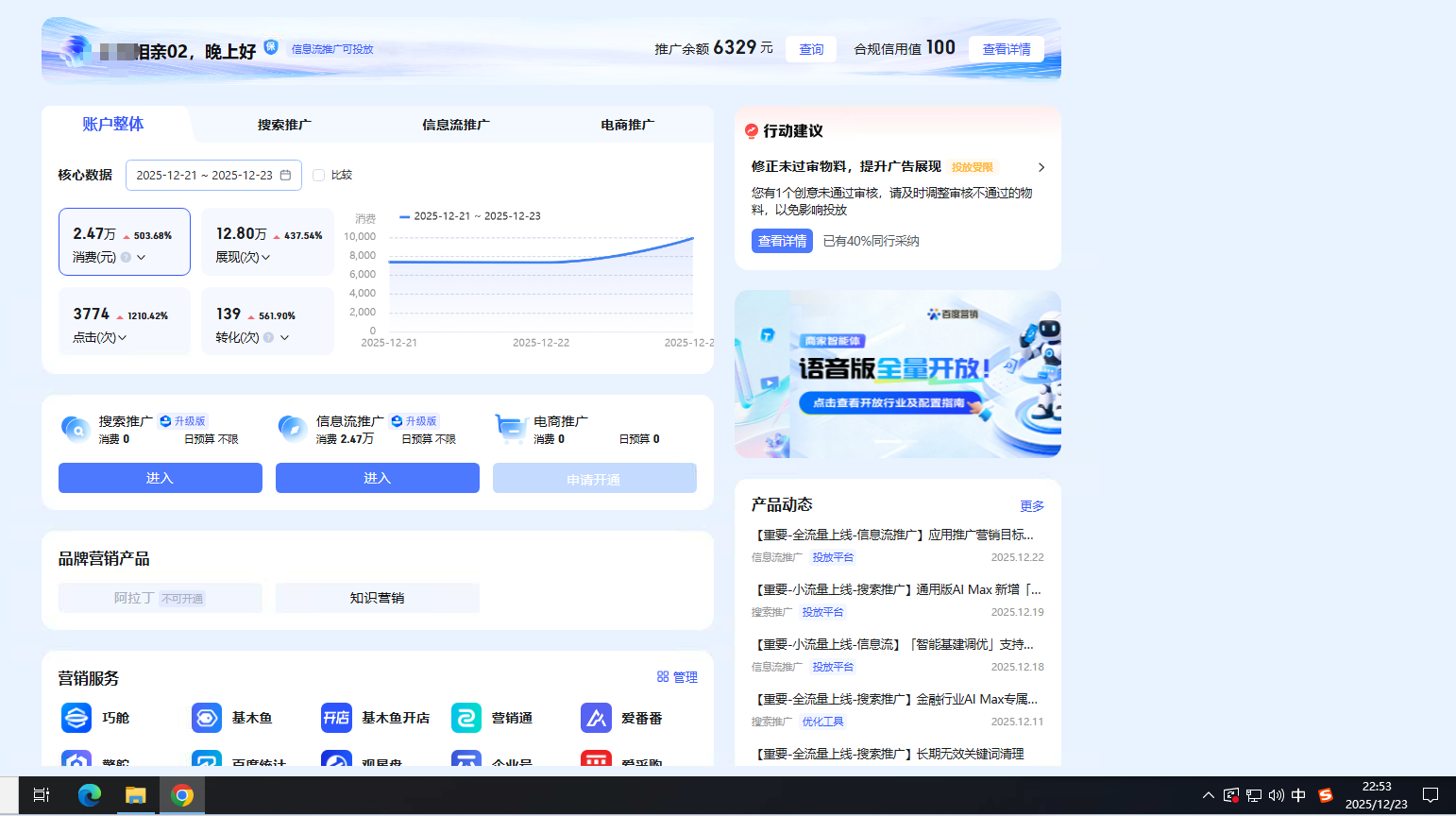Open Google Chrome from the taskbar

click(x=182, y=795)
